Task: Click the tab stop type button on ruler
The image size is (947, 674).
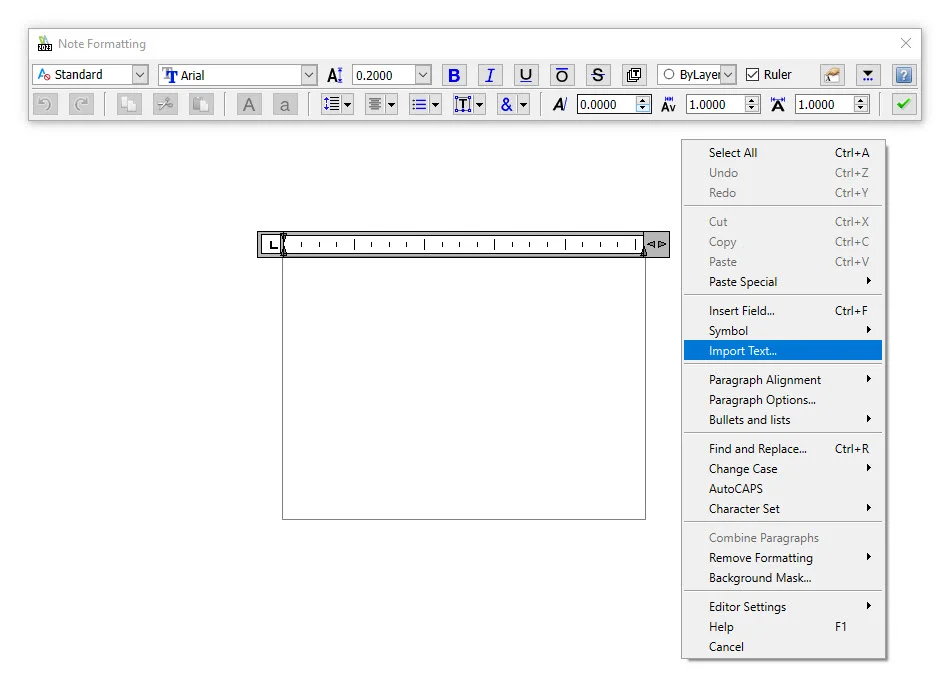Action: pos(271,244)
